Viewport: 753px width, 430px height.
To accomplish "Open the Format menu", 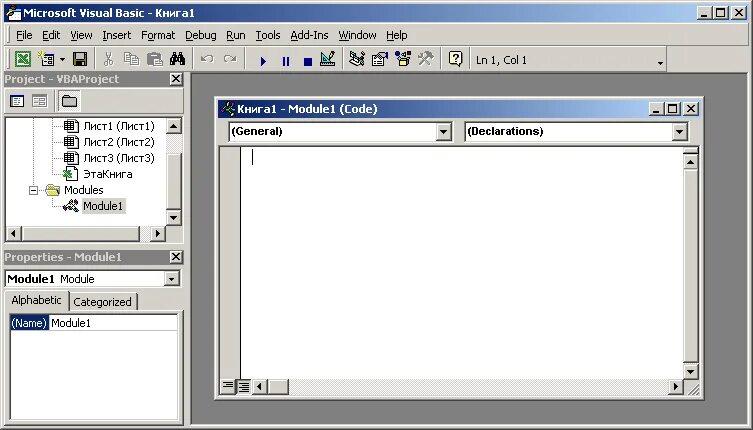I will click(x=158, y=36).
